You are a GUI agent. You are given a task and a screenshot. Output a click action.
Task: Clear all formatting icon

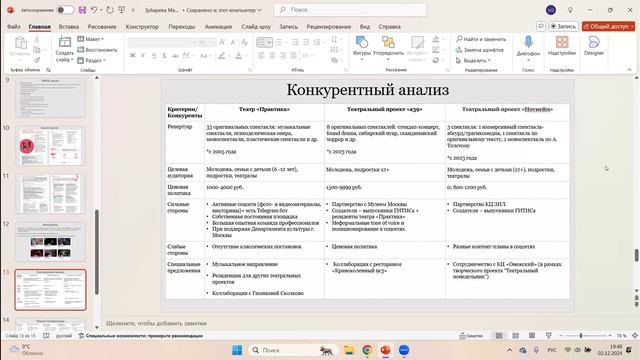click(x=244, y=42)
